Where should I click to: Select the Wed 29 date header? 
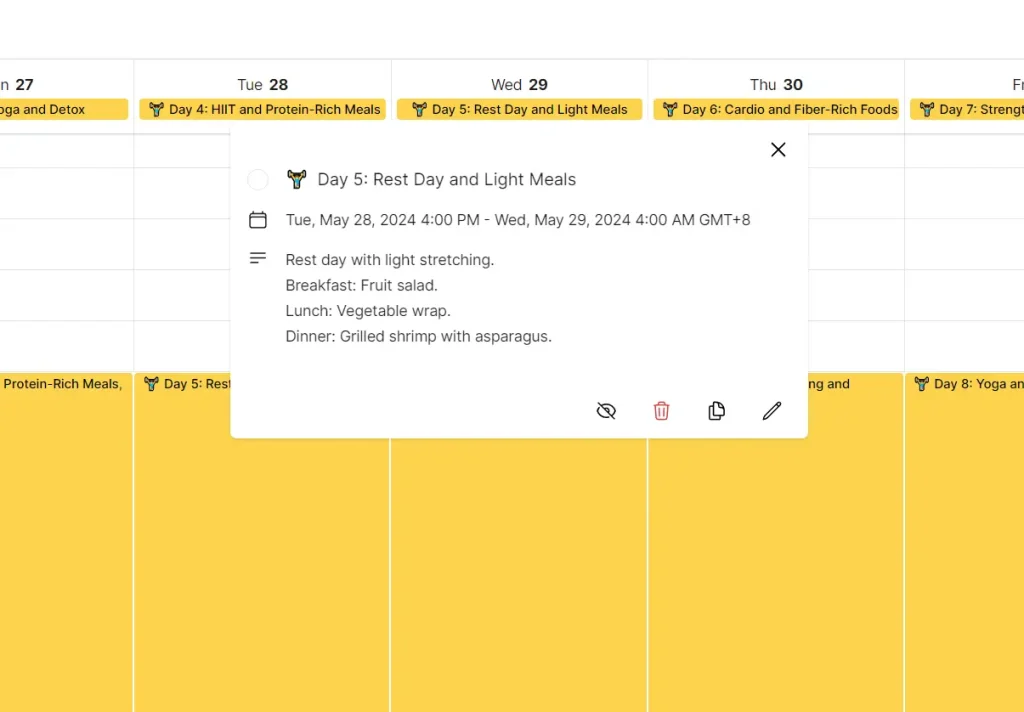click(519, 84)
